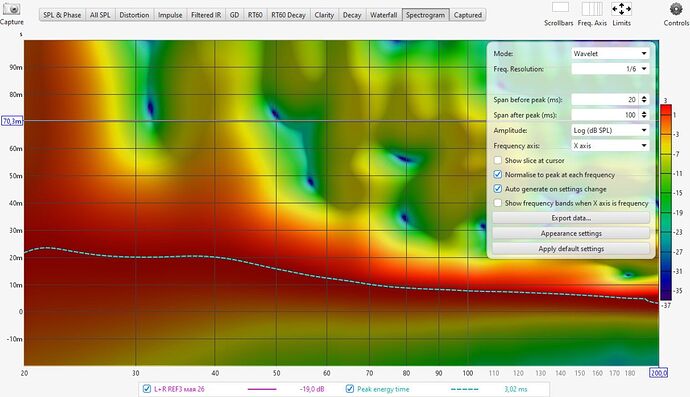Select the Spectrogram tab
The width and height of the screenshot is (690, 397).
(426, 15)
